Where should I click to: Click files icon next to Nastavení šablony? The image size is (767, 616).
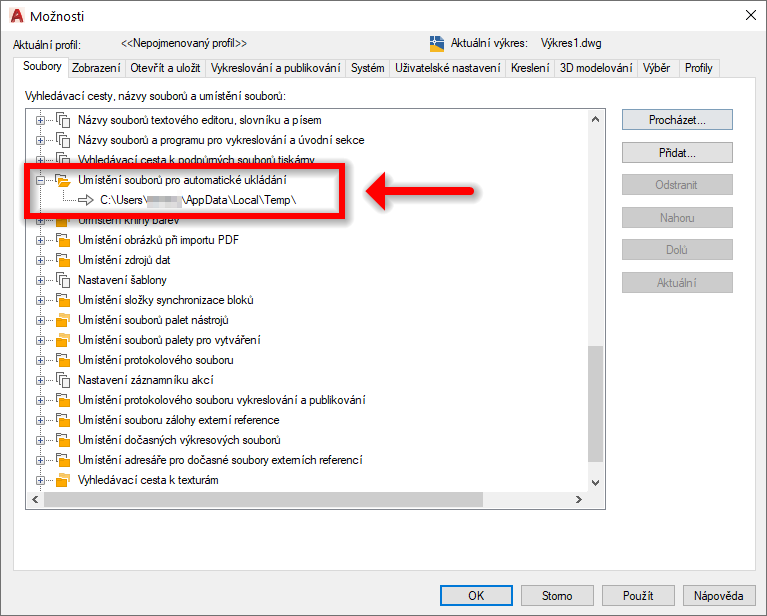click(x=62, y=280)
